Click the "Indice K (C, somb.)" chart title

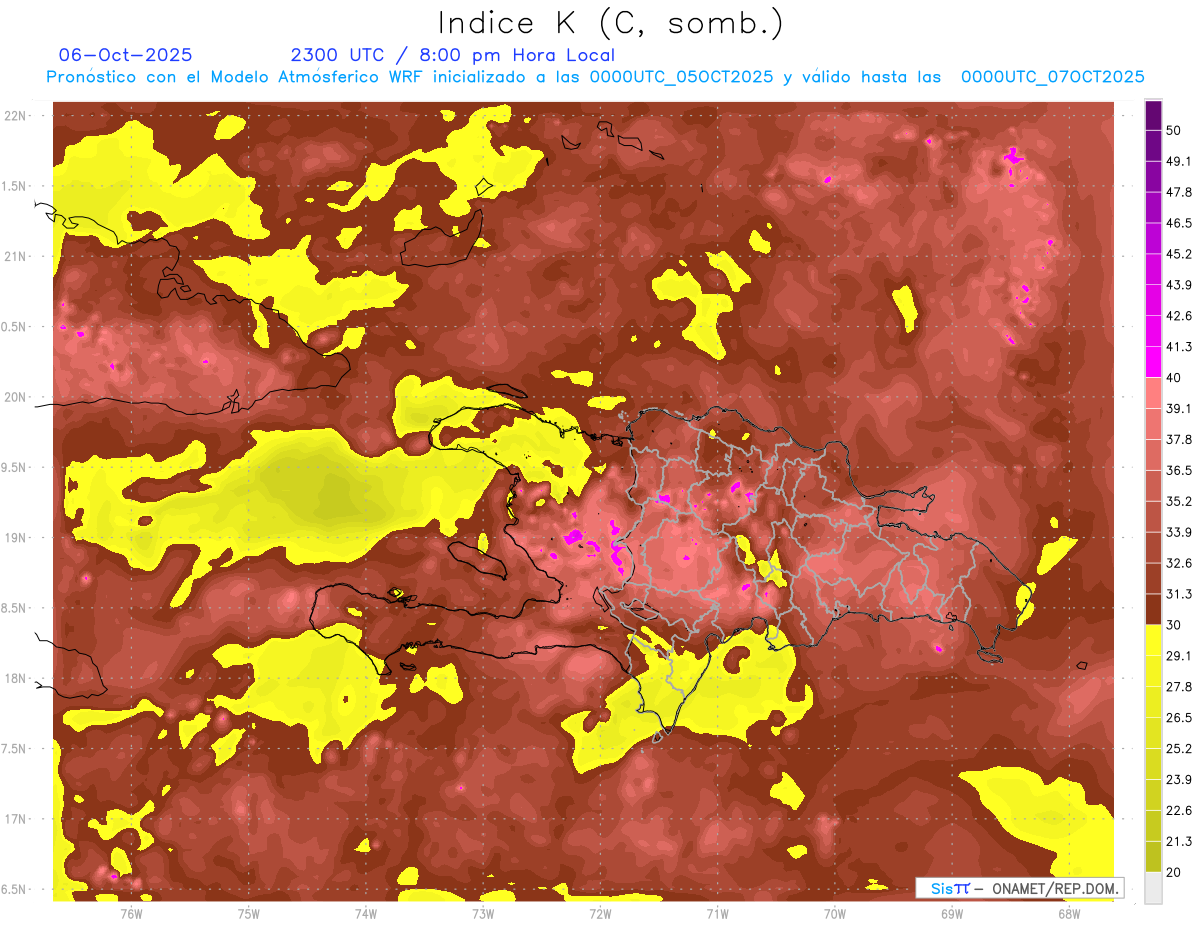pos(610,22)
